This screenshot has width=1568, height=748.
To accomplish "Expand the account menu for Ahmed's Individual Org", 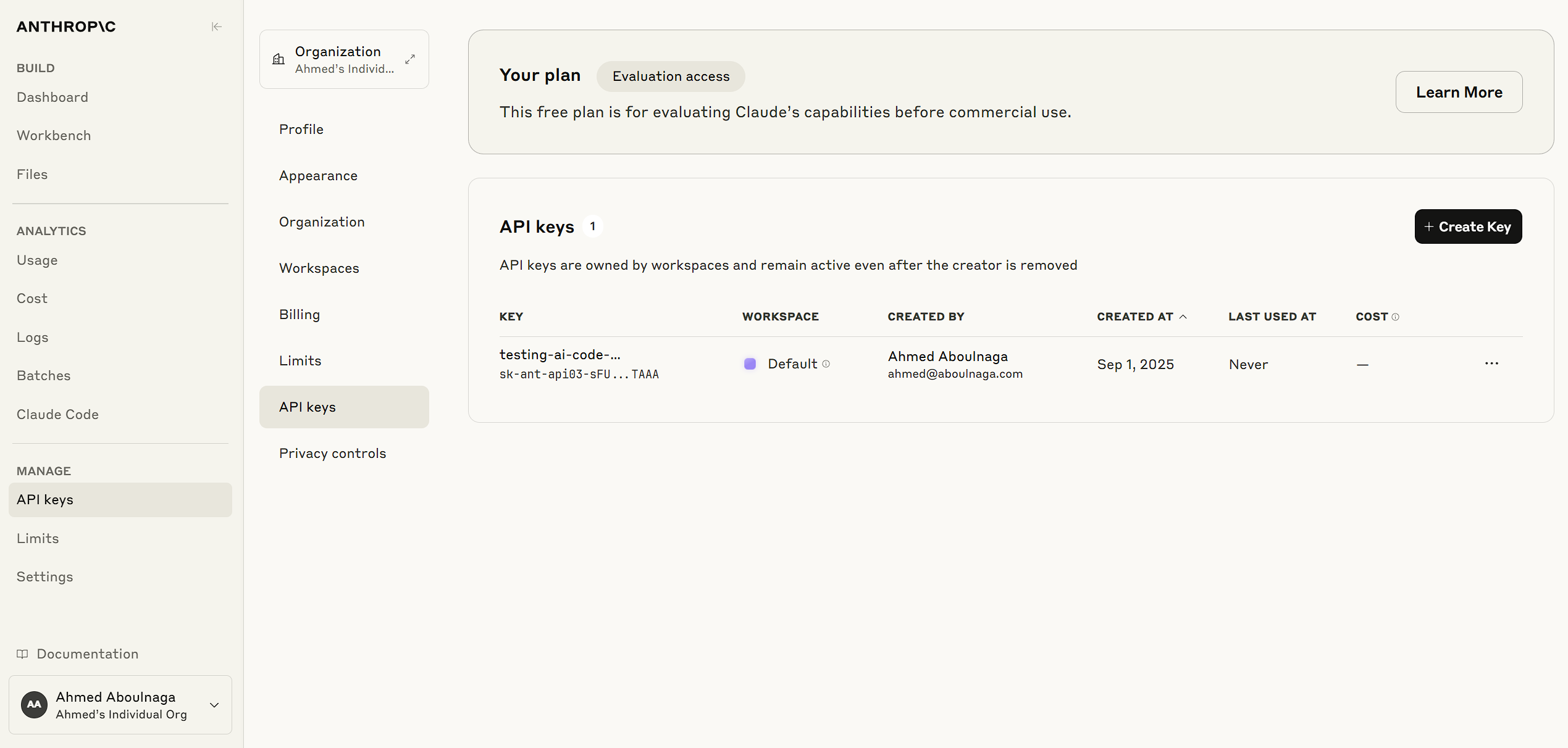I will [214, 704].
